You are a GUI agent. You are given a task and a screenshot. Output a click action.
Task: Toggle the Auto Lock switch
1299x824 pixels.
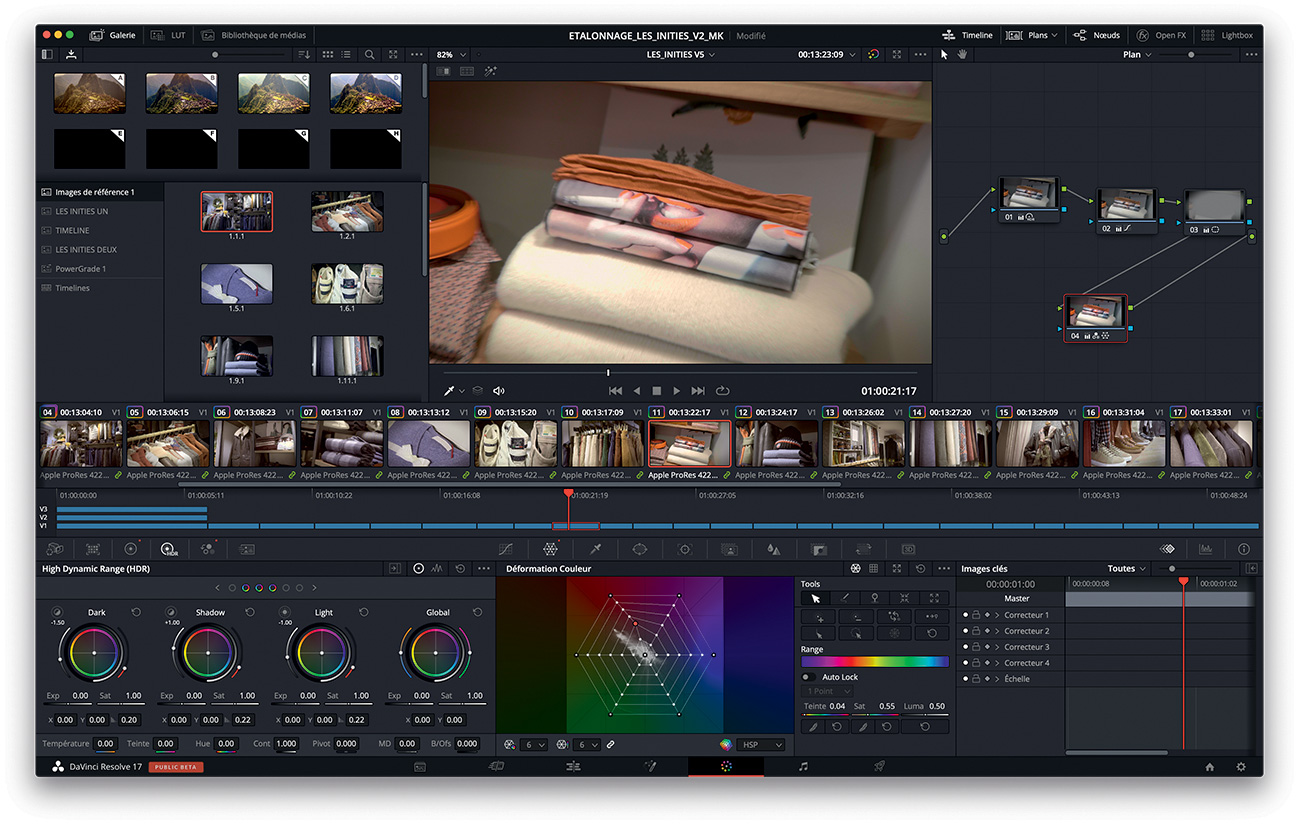pyautogui.click(x=808, y=677)
